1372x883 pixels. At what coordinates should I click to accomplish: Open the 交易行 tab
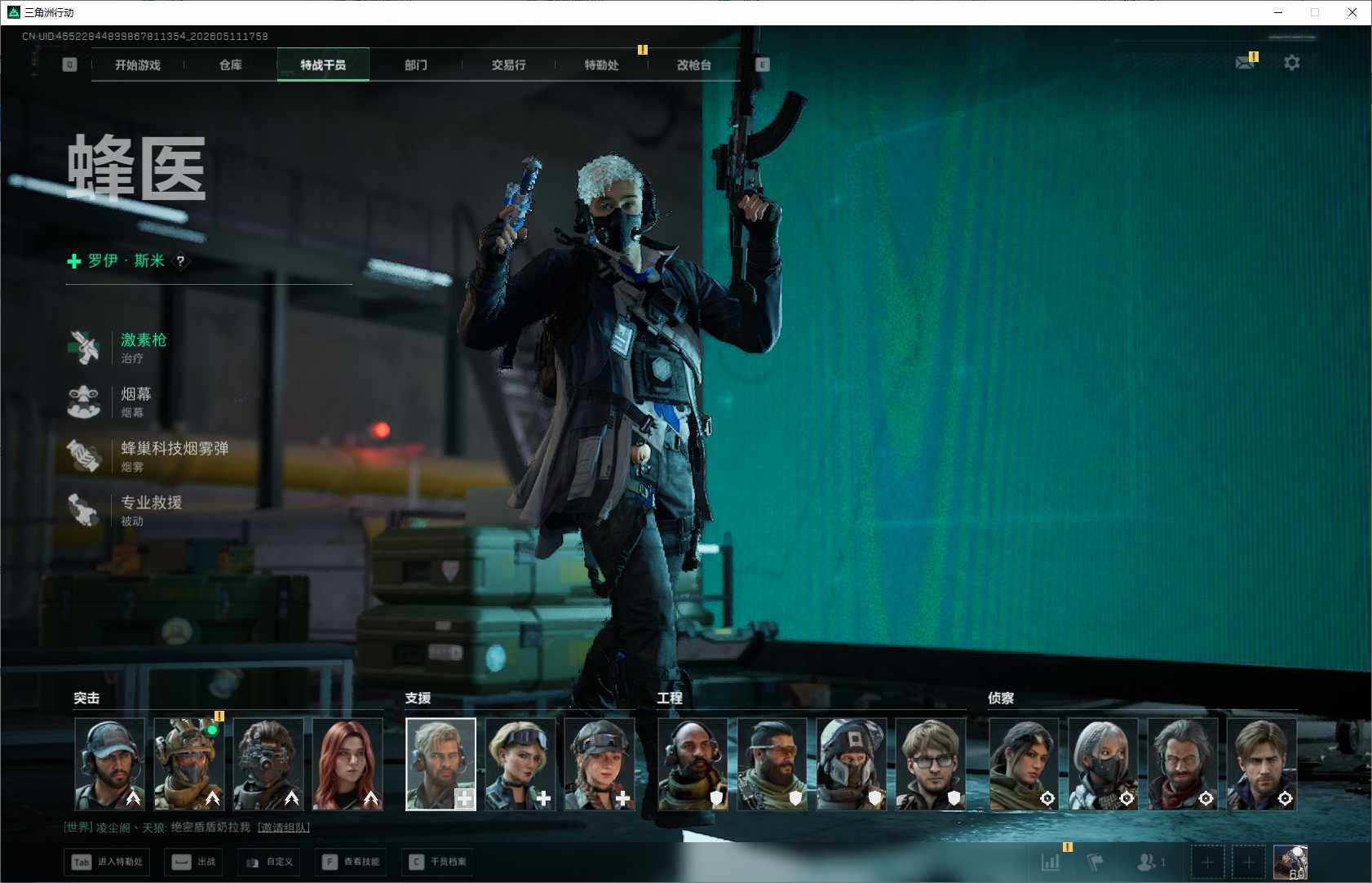click(508, 64)
